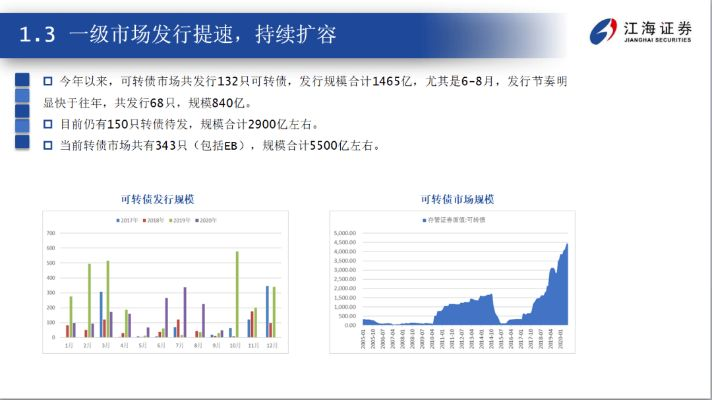
Task: Click the Jianghai Securities logo emblem
Action: tap(603, 33)
